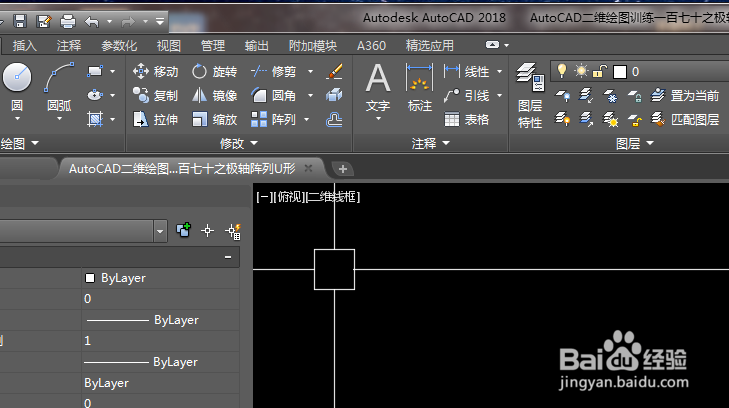Select the Rectangle draw tool
The image size is (729, 408).
[x=95, y=71]
